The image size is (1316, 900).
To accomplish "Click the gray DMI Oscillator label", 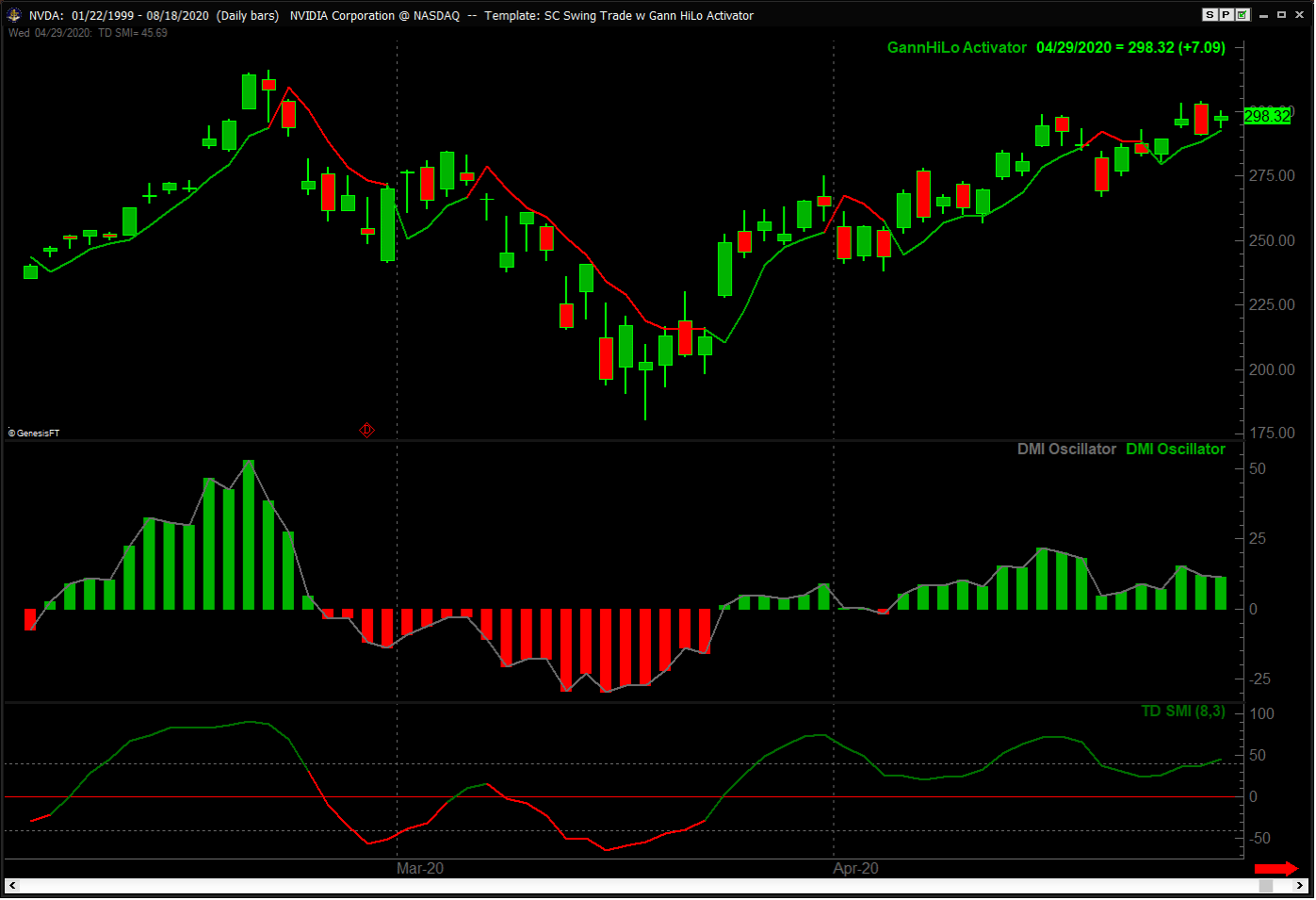I will (x=1066, y=450).
